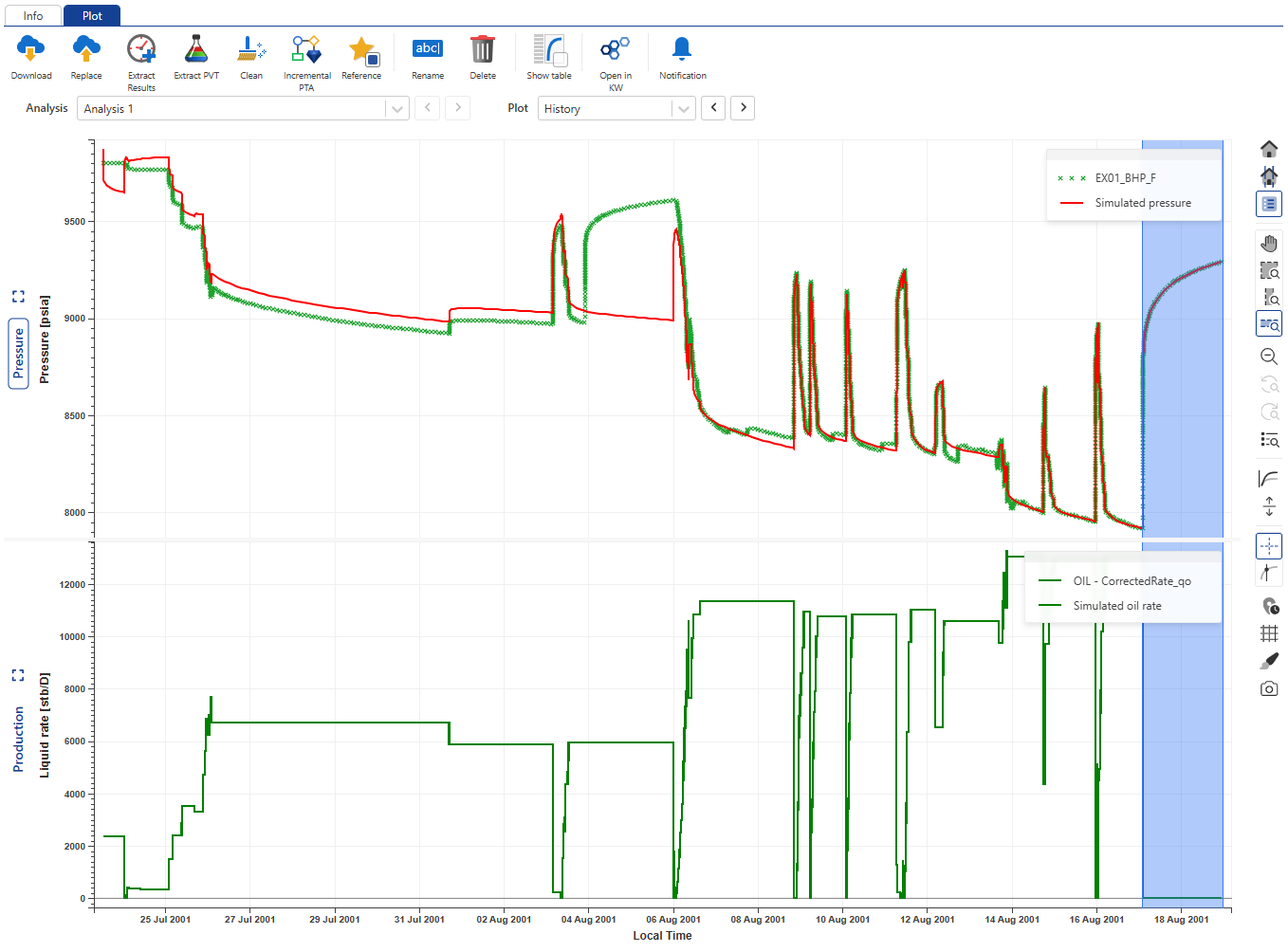Open analysis in KW
This screenshot has width=1288, height=952.
coord(616,49)
